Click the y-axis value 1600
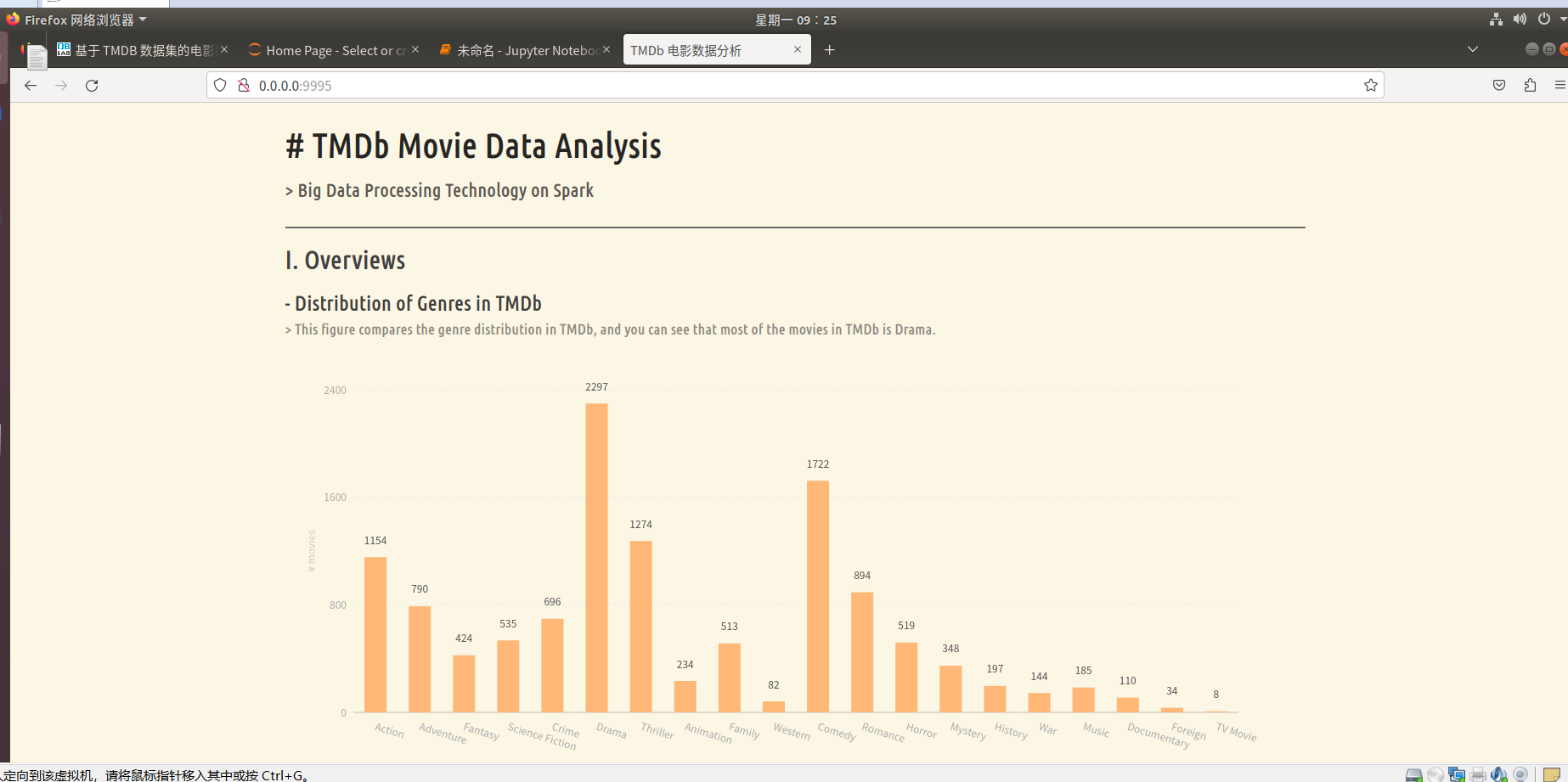Screen dimensions: 1568x782 coord(335,498)
